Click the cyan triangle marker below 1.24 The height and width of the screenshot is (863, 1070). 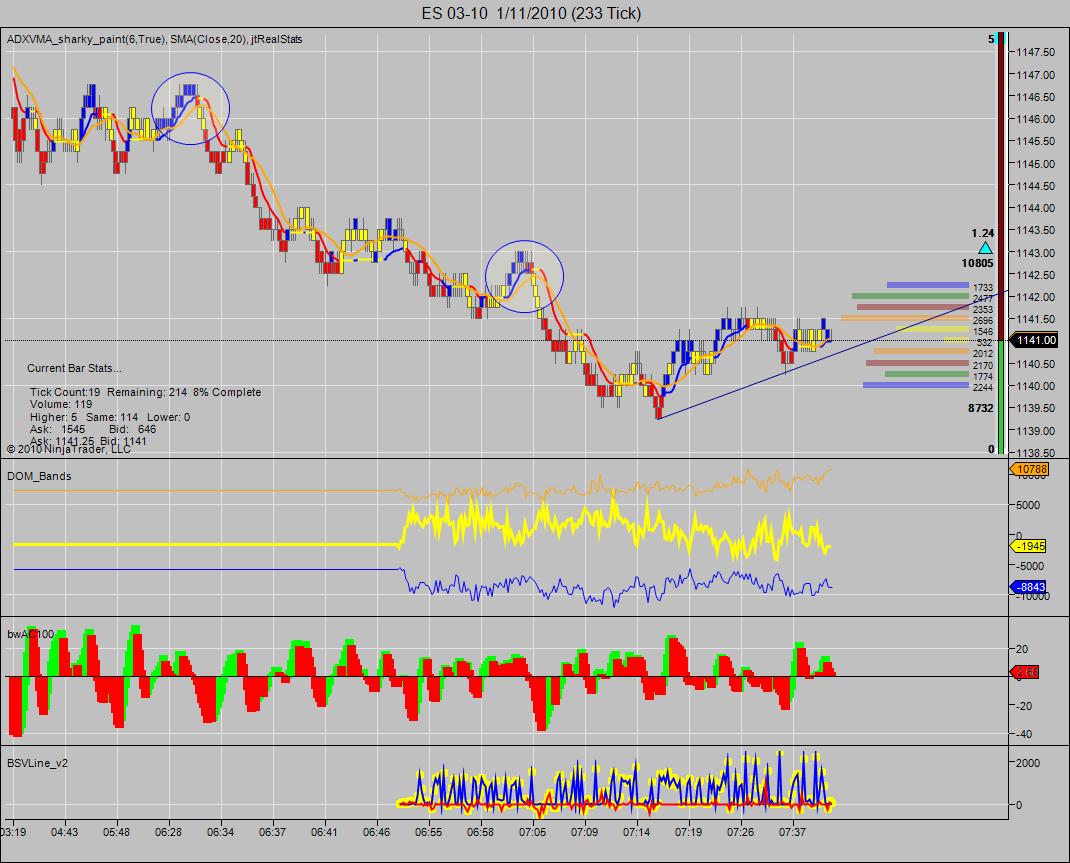point(985,248)
